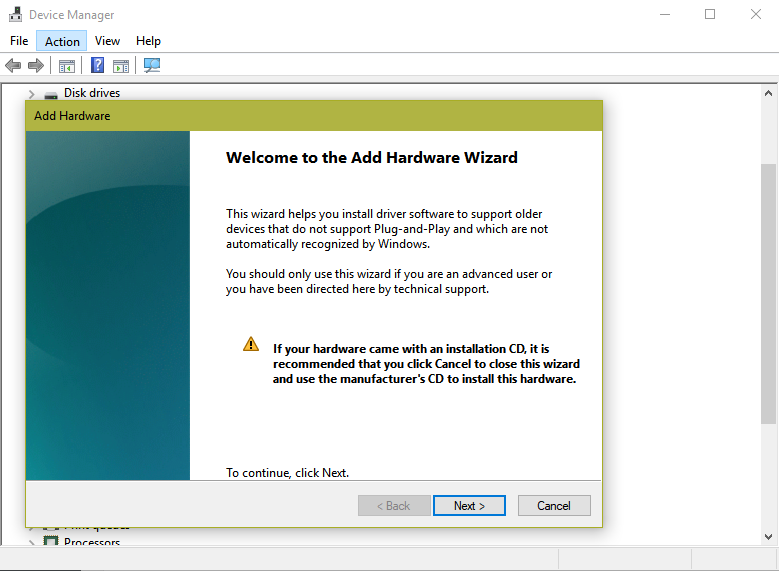Open the Help menu
779x571 pixels.
[x=148, y=41]
